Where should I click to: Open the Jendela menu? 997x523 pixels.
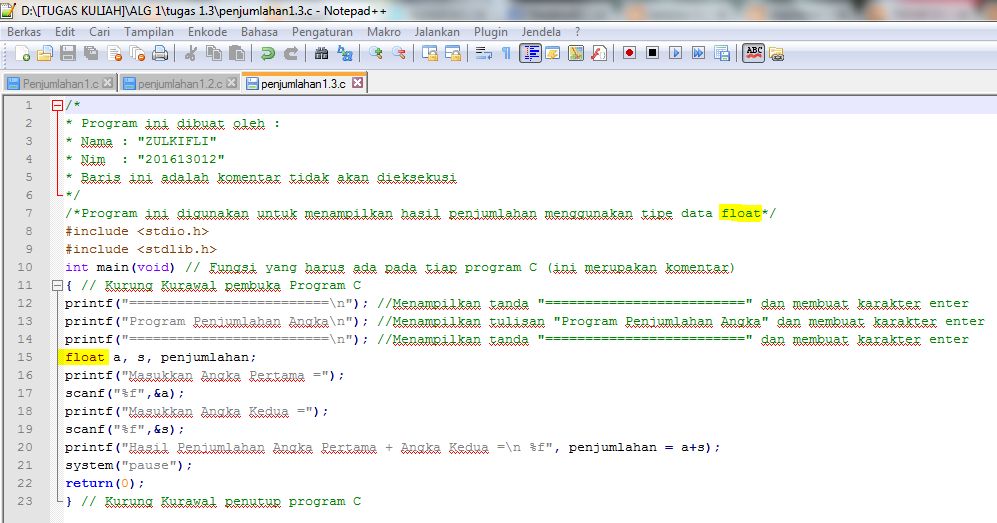(541, 32)
